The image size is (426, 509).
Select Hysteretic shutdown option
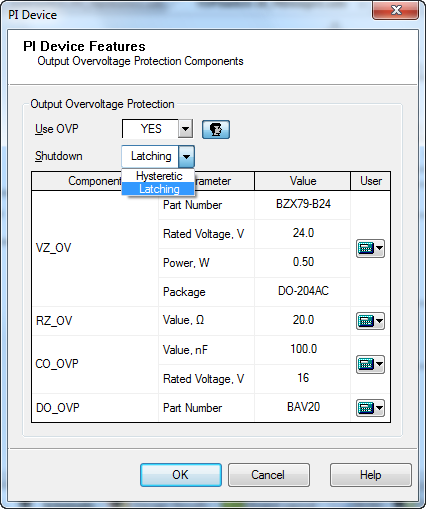158,176
